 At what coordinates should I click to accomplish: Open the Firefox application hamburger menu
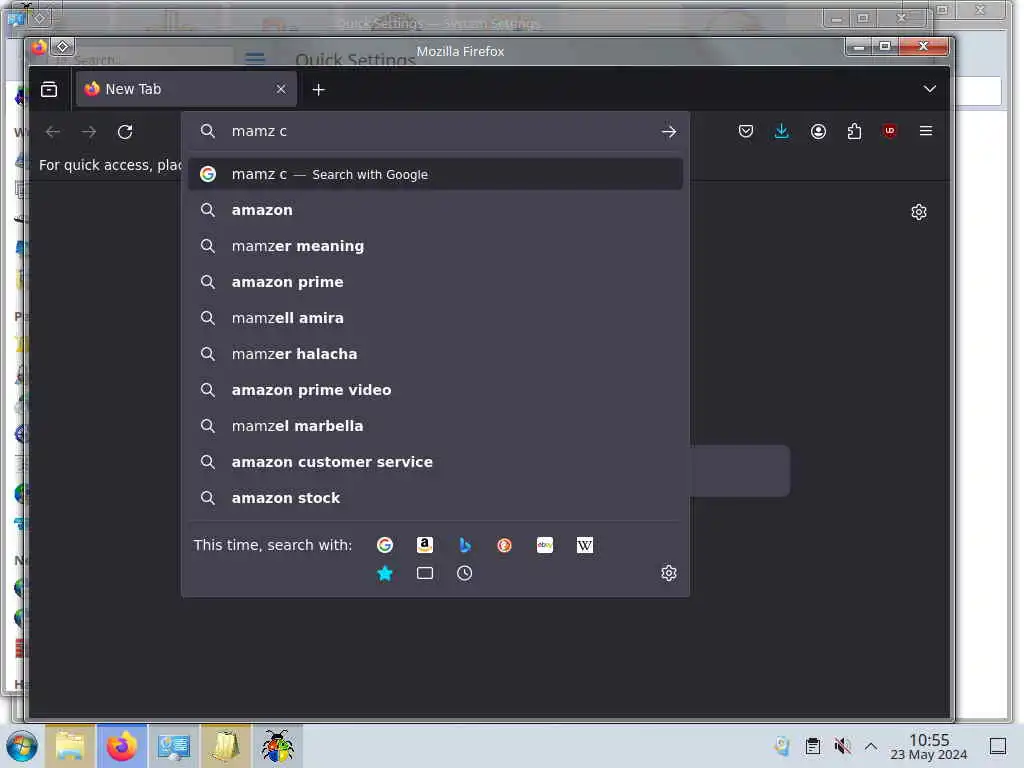pyautogui.click(x=925, y=131)
